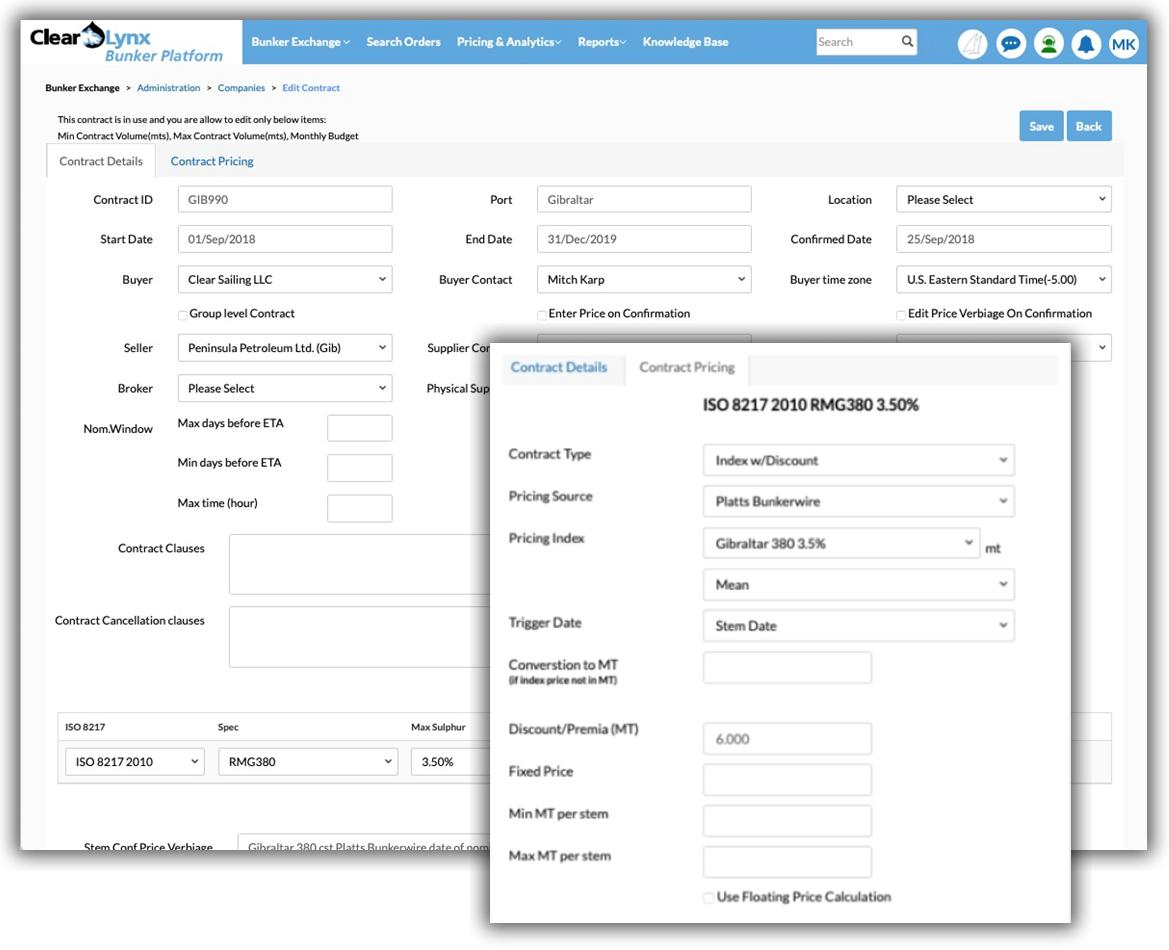The image size is (1169, 950).
Task: Enable Enter Price on Confirmation checkbox
Action: pos(542,315)
